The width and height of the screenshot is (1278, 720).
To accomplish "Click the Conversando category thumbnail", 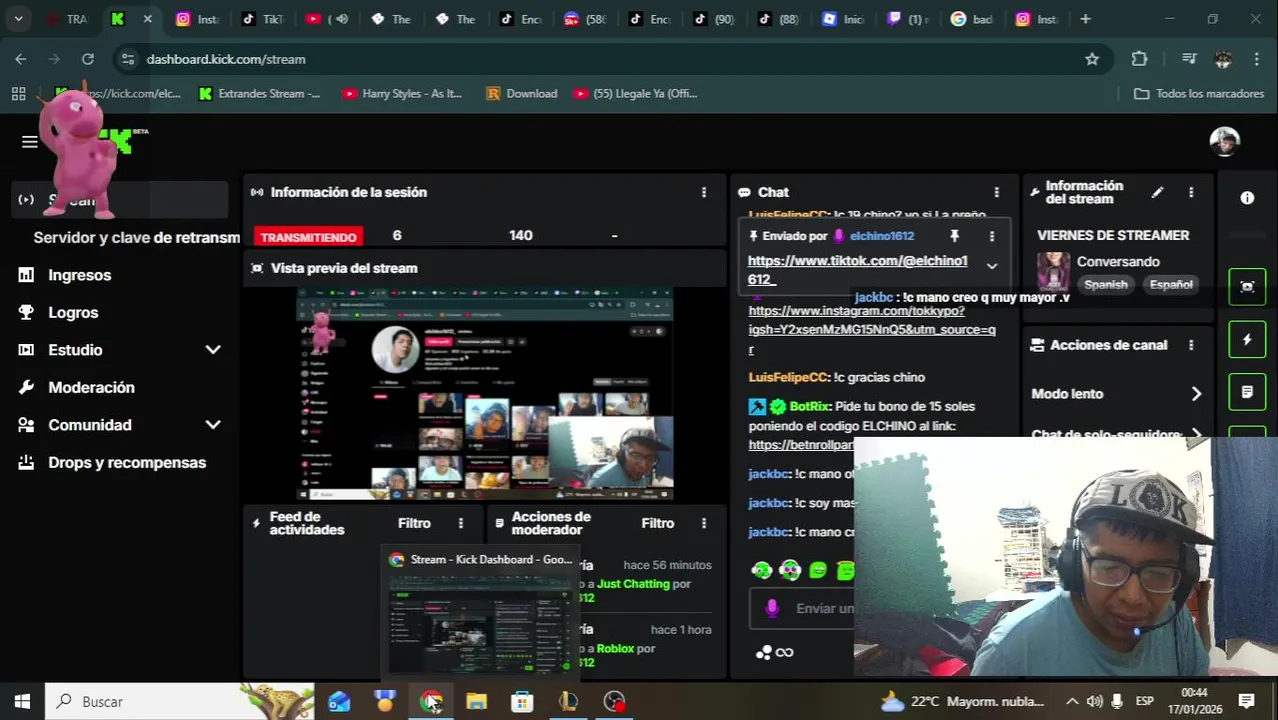I will click(1053, 271).
